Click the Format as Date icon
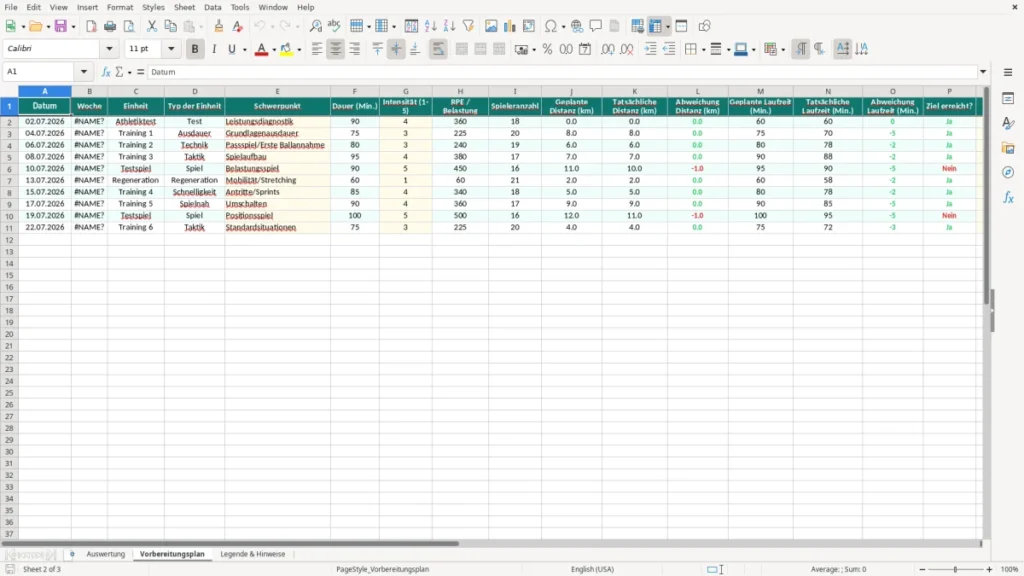This screenshot has width=1024, height=576. [585, 49]
